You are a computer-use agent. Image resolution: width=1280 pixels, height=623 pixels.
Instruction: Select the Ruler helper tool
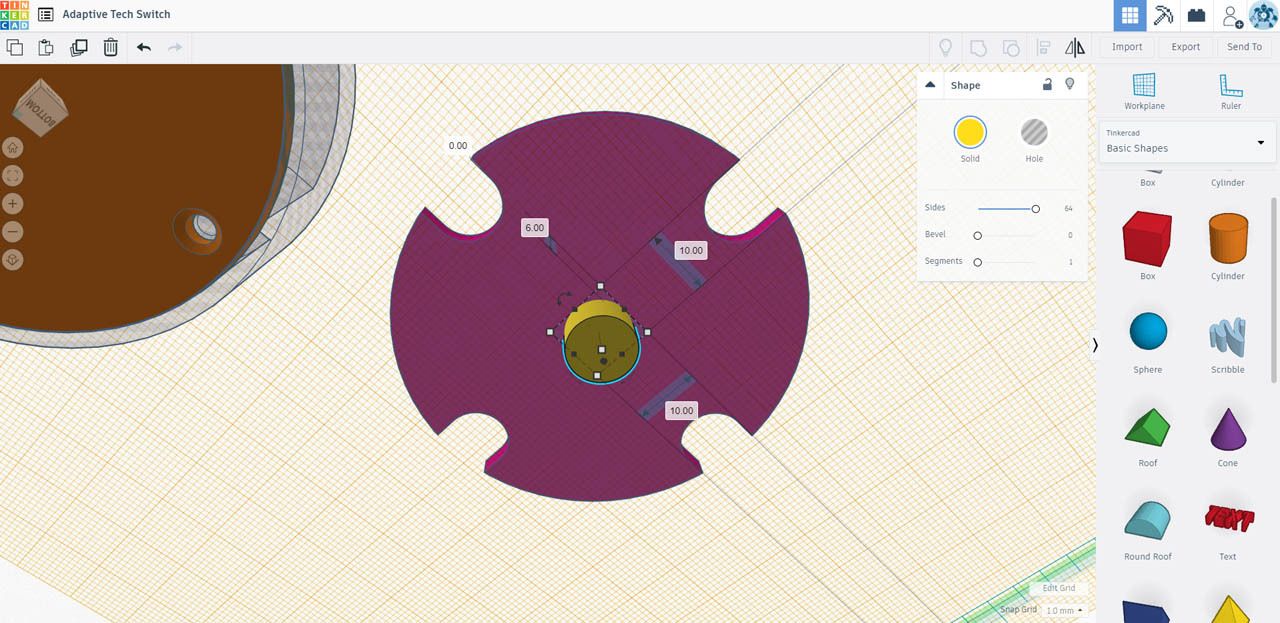point(1230,90)
